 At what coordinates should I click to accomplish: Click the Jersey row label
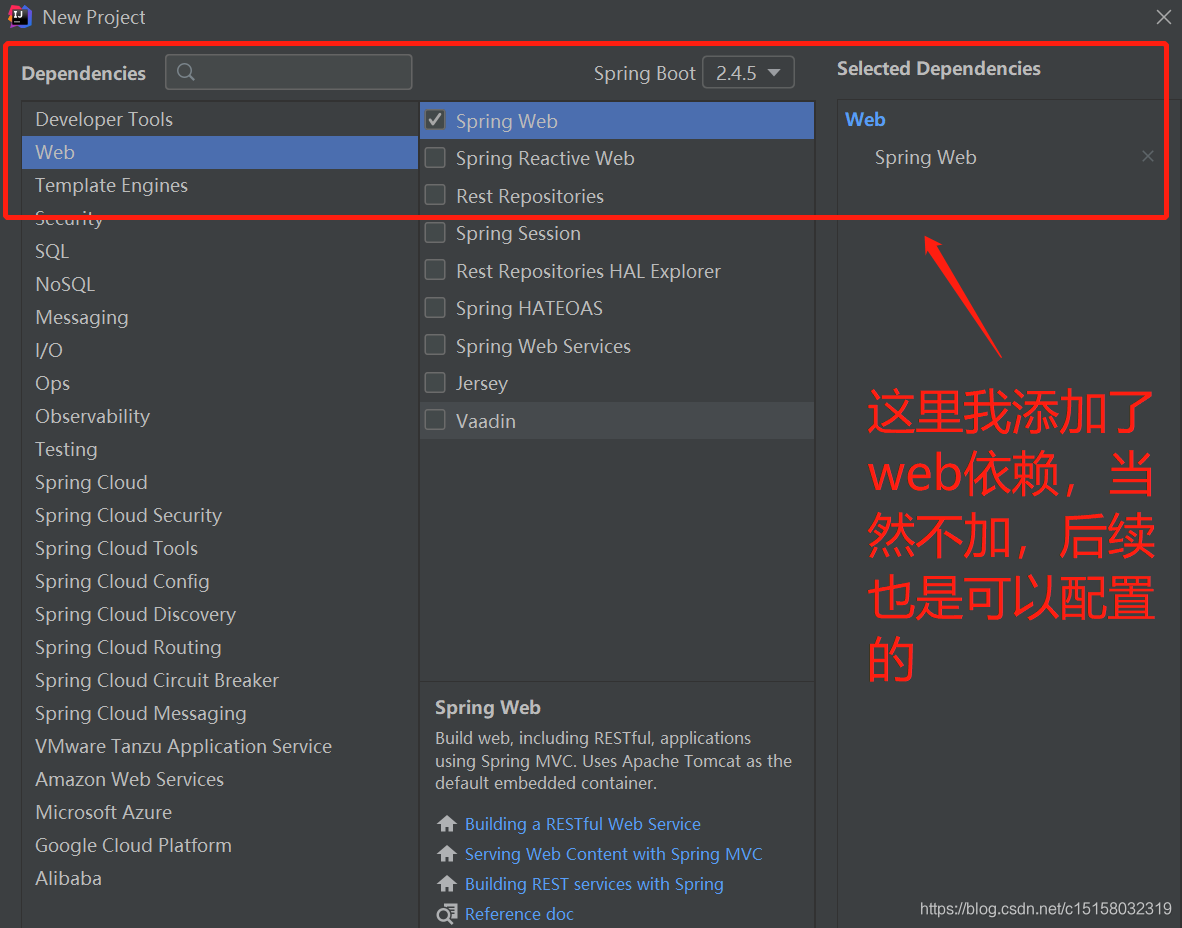pyautogui.click(x=482, y=383)
